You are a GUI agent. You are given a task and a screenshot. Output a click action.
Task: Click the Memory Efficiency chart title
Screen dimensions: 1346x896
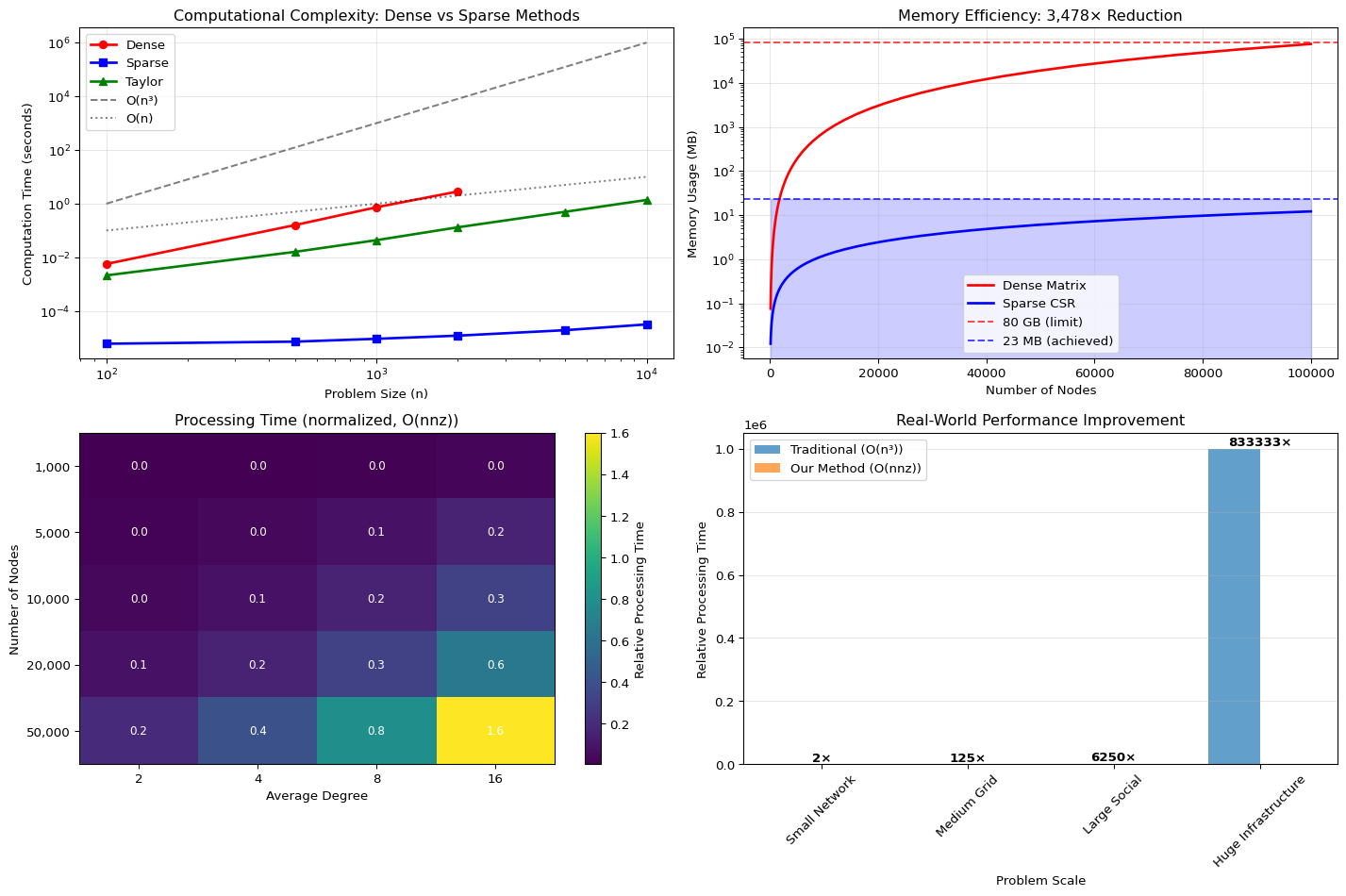[1039, 16]
